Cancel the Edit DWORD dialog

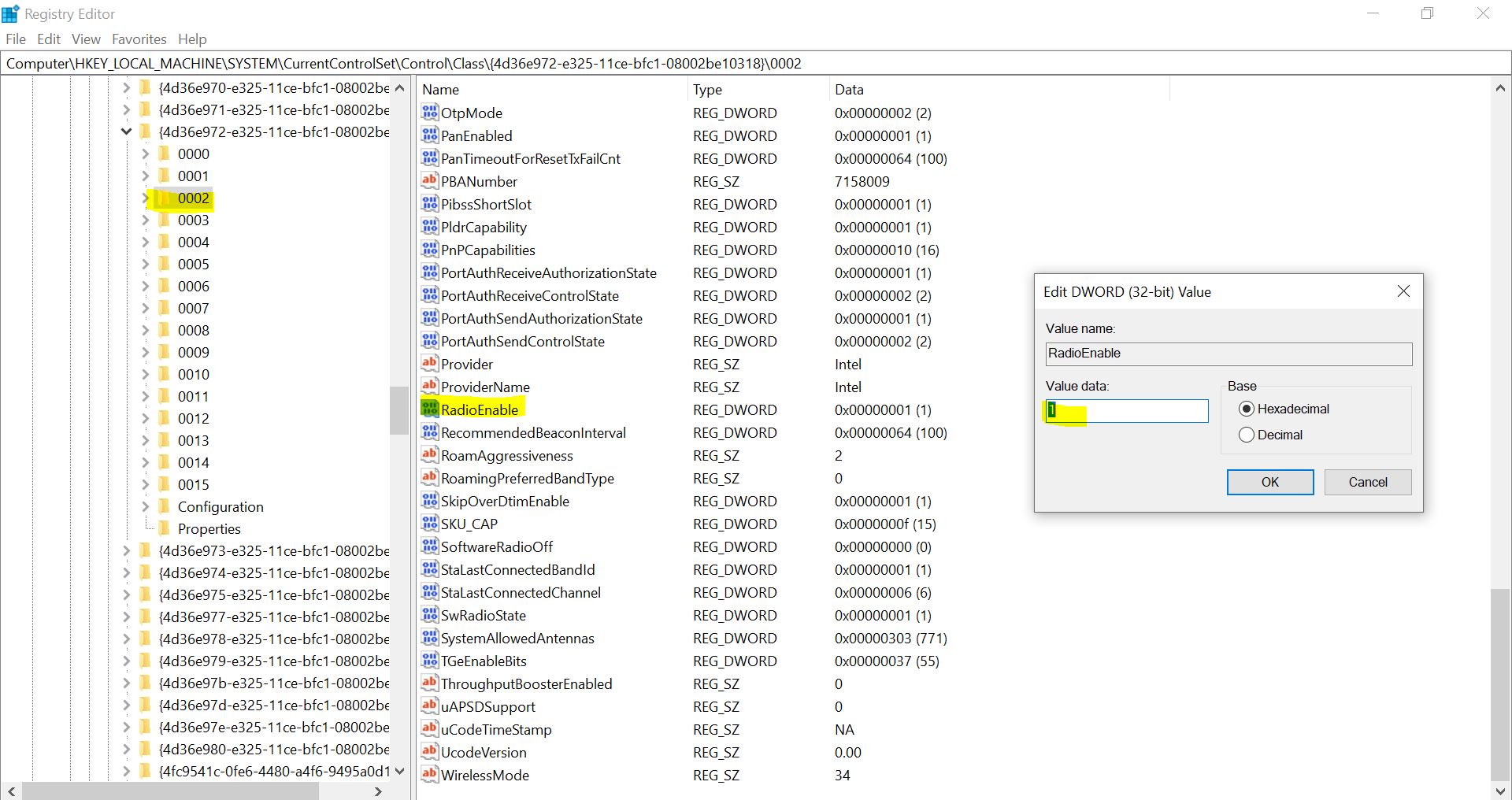coord(1368,482)
